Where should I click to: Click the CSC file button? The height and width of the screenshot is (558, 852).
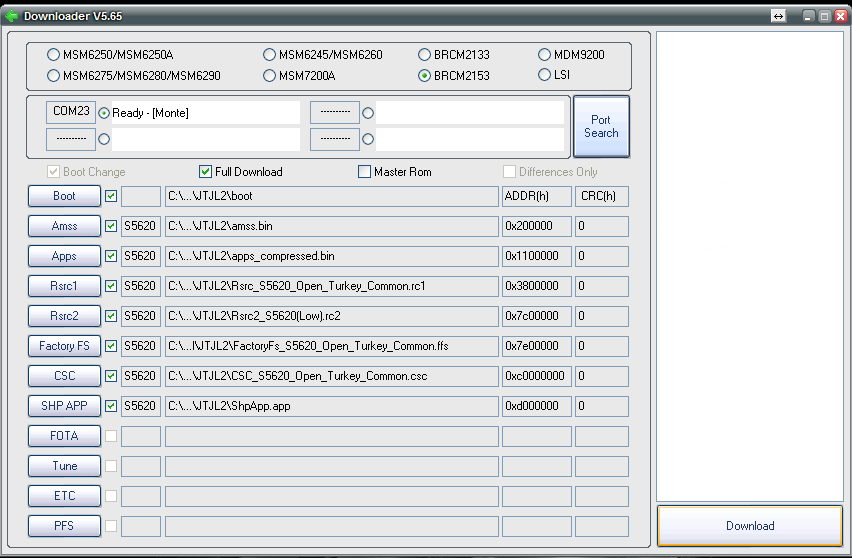pyautogui.click(x=64, y=376)
